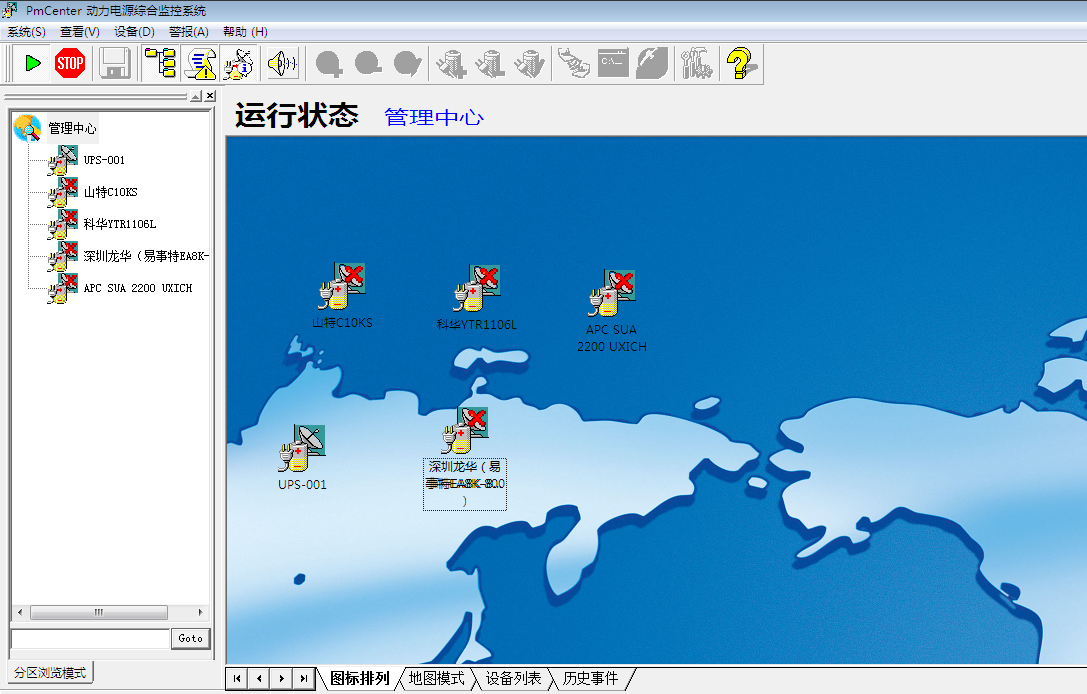Image resolution: width=1087 pixels, height=694 pixels.
Task: Click the grayed UPS icon with check mark
Action: pos(529,64)
